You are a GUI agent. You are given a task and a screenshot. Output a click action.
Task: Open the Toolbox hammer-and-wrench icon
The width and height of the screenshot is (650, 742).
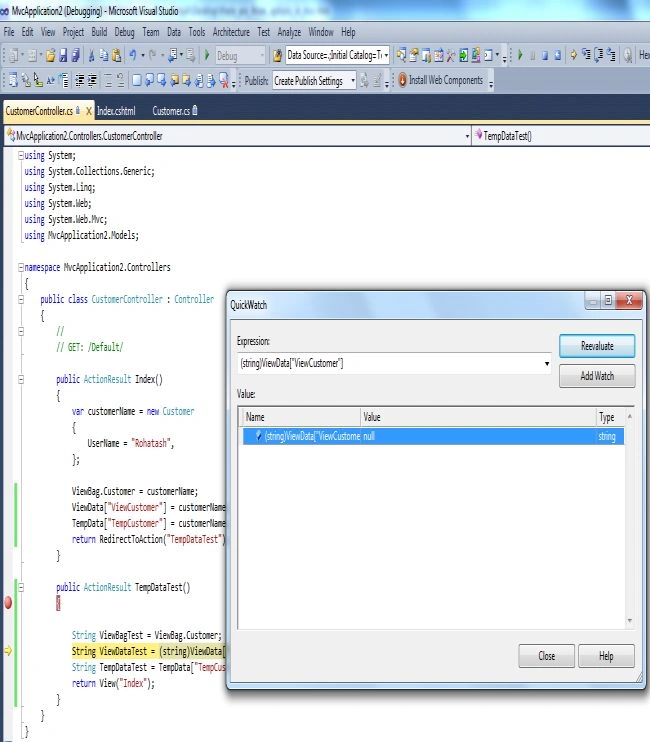(451, 56)
